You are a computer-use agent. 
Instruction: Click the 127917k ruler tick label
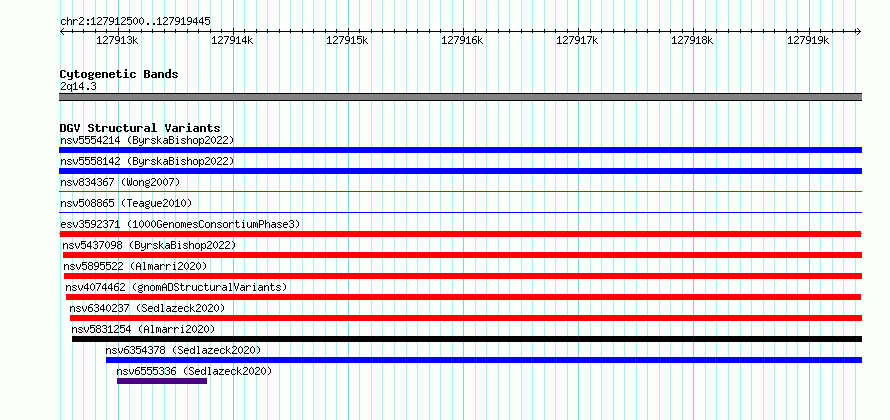pos(577,40)
